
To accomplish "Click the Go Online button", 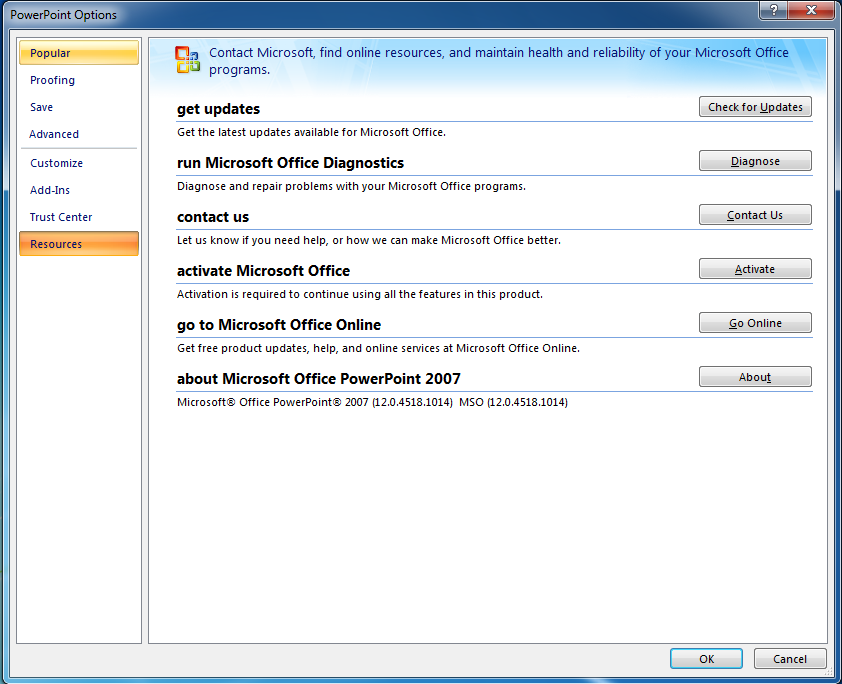I will [x=755, y=323].
